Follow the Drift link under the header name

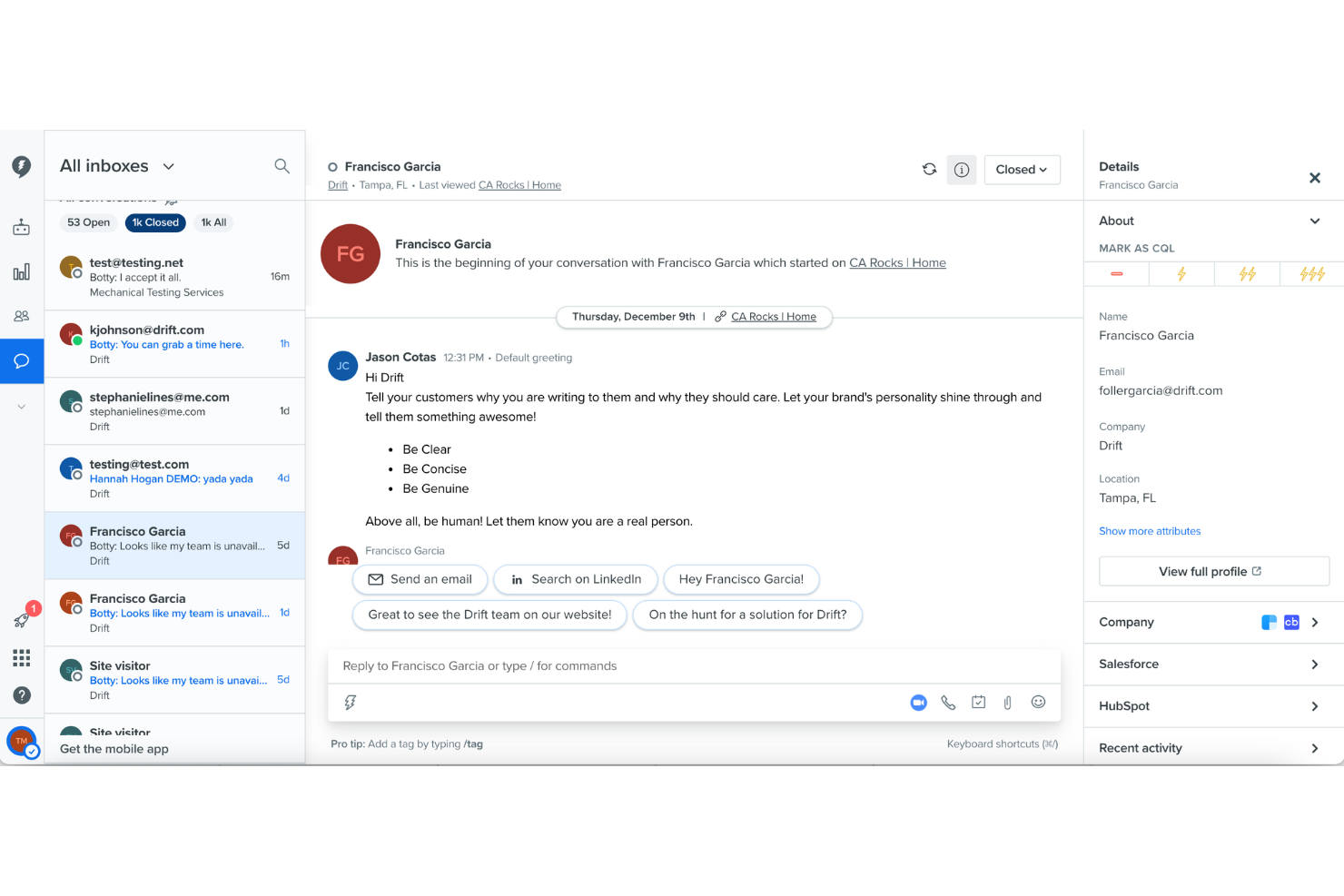338,185
